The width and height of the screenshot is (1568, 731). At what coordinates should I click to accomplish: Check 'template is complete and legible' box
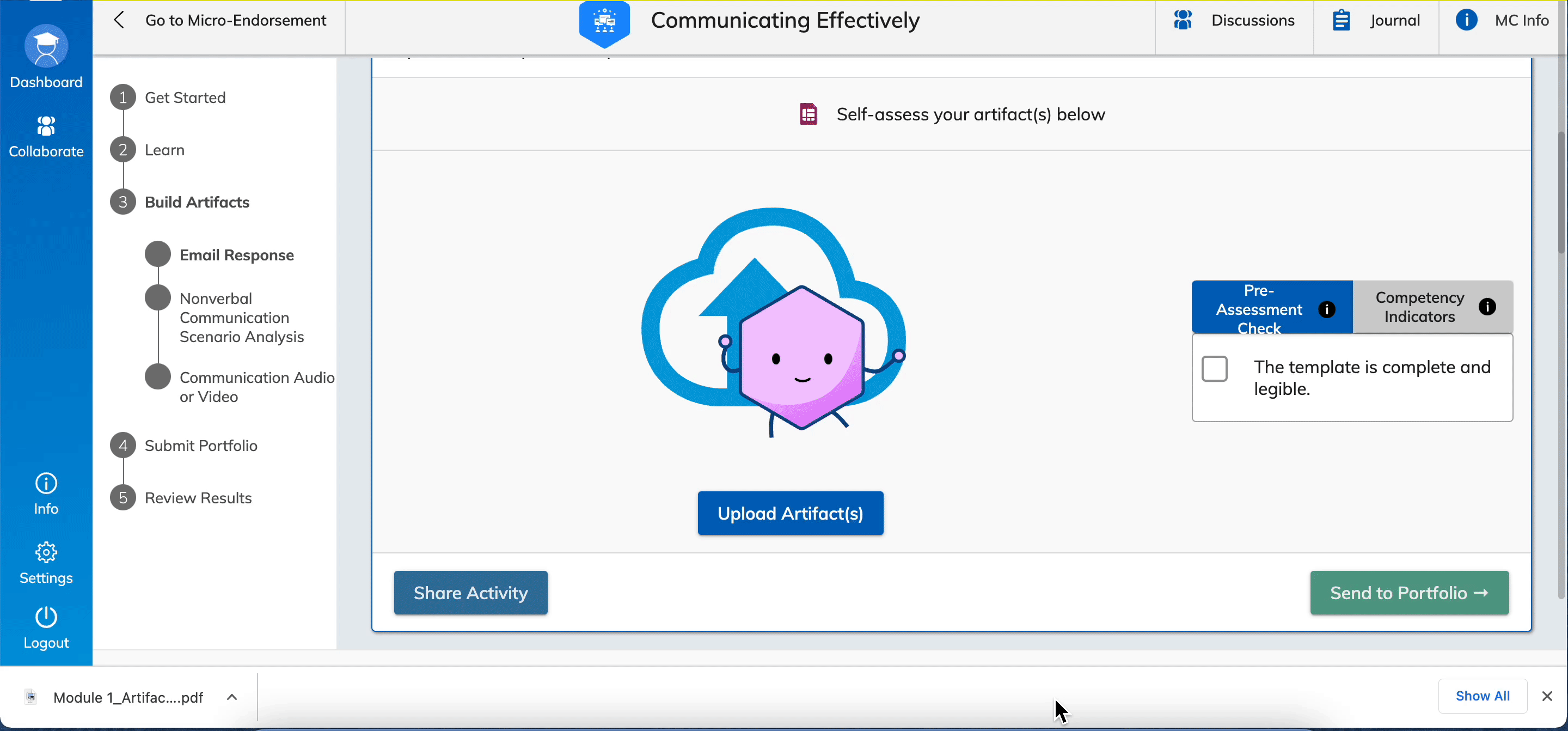point(1214,369)
